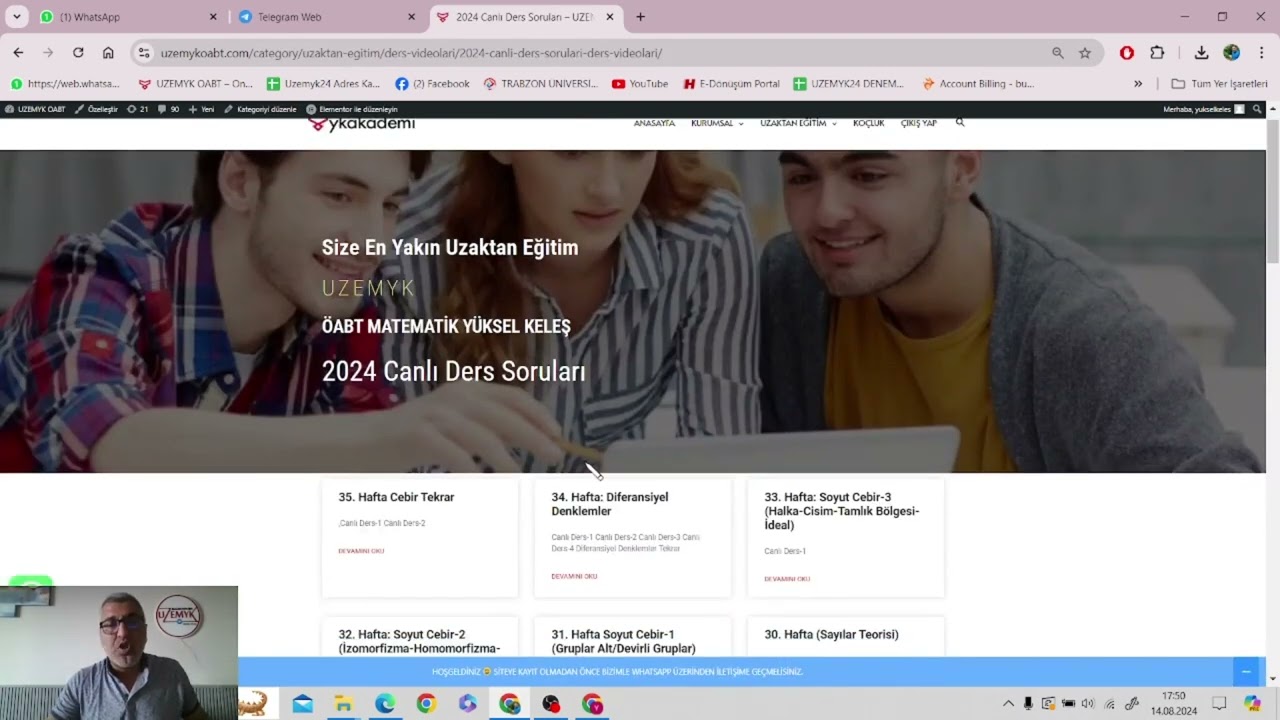Open the TRABZON UNIVERSI... bookmark
Image resolution: width=1280 pixels, height=720 pixels.
pos(540,84)
